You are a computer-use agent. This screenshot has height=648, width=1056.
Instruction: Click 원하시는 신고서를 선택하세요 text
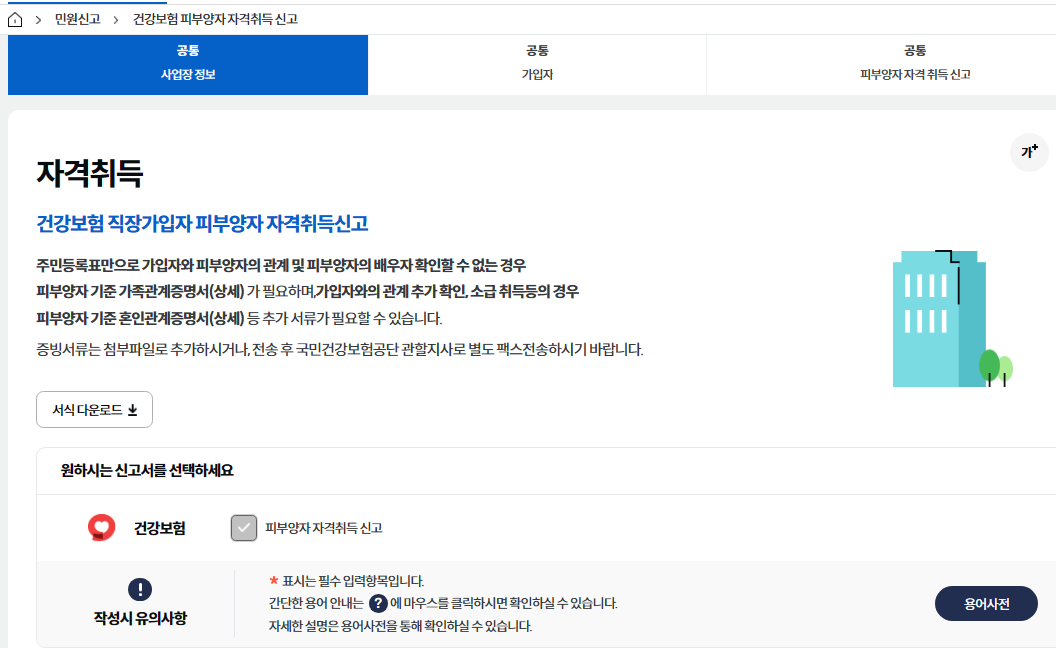[x=147, y=470]
